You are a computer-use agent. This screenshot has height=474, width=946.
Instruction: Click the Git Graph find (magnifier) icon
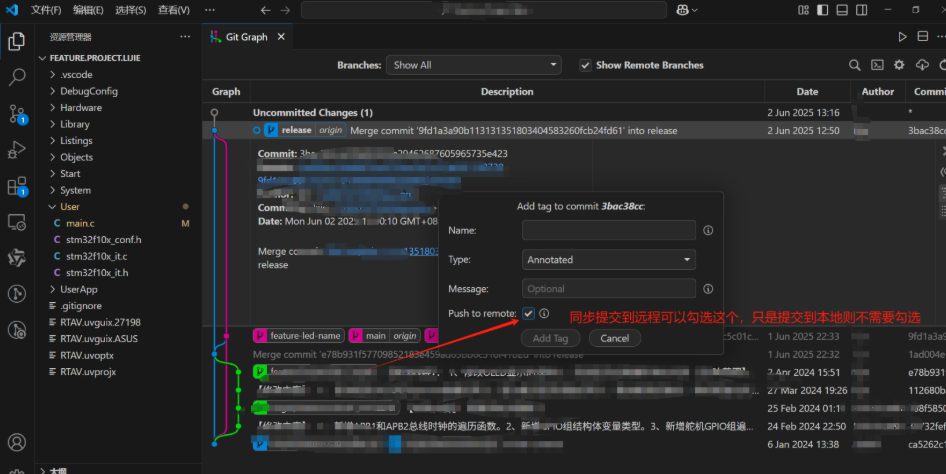854,65
